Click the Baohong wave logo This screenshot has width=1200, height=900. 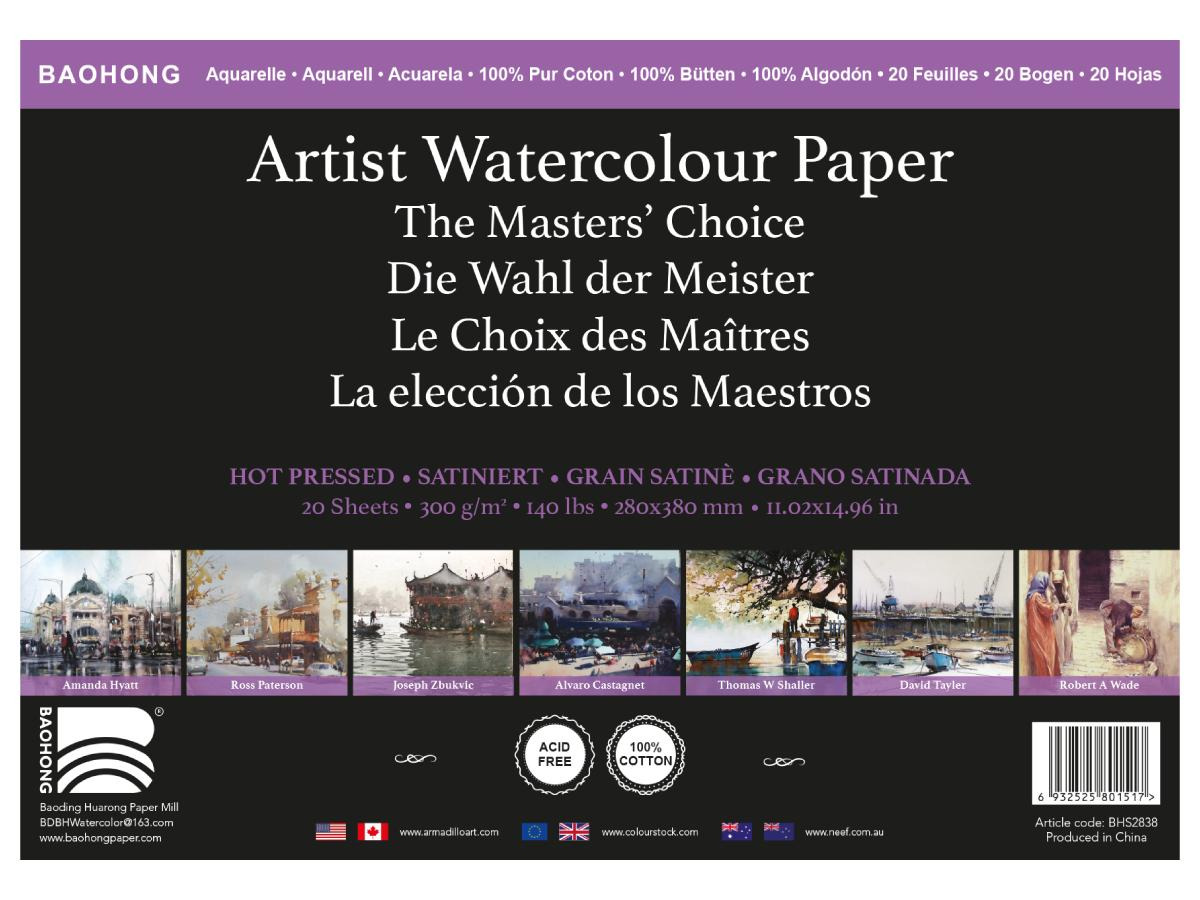[105, 751]
